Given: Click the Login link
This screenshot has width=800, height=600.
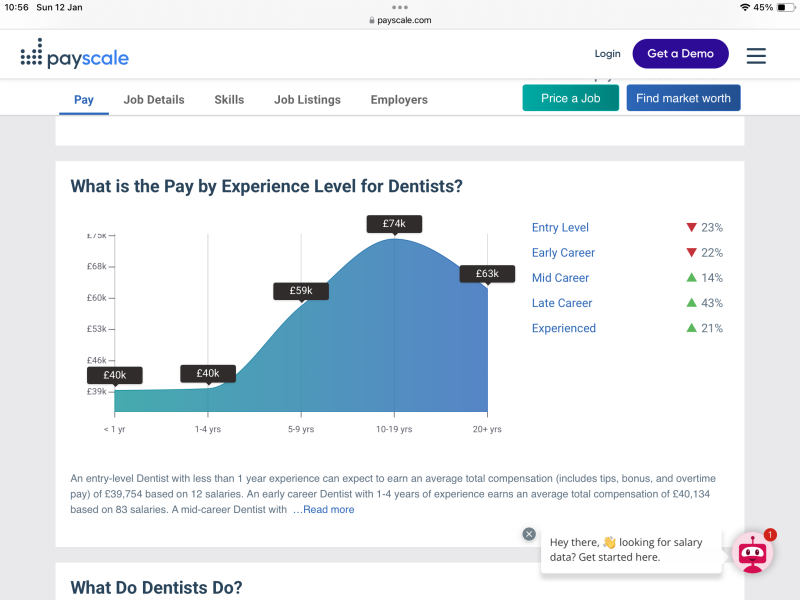Looking at the screenshot, I should pos(607,53).
